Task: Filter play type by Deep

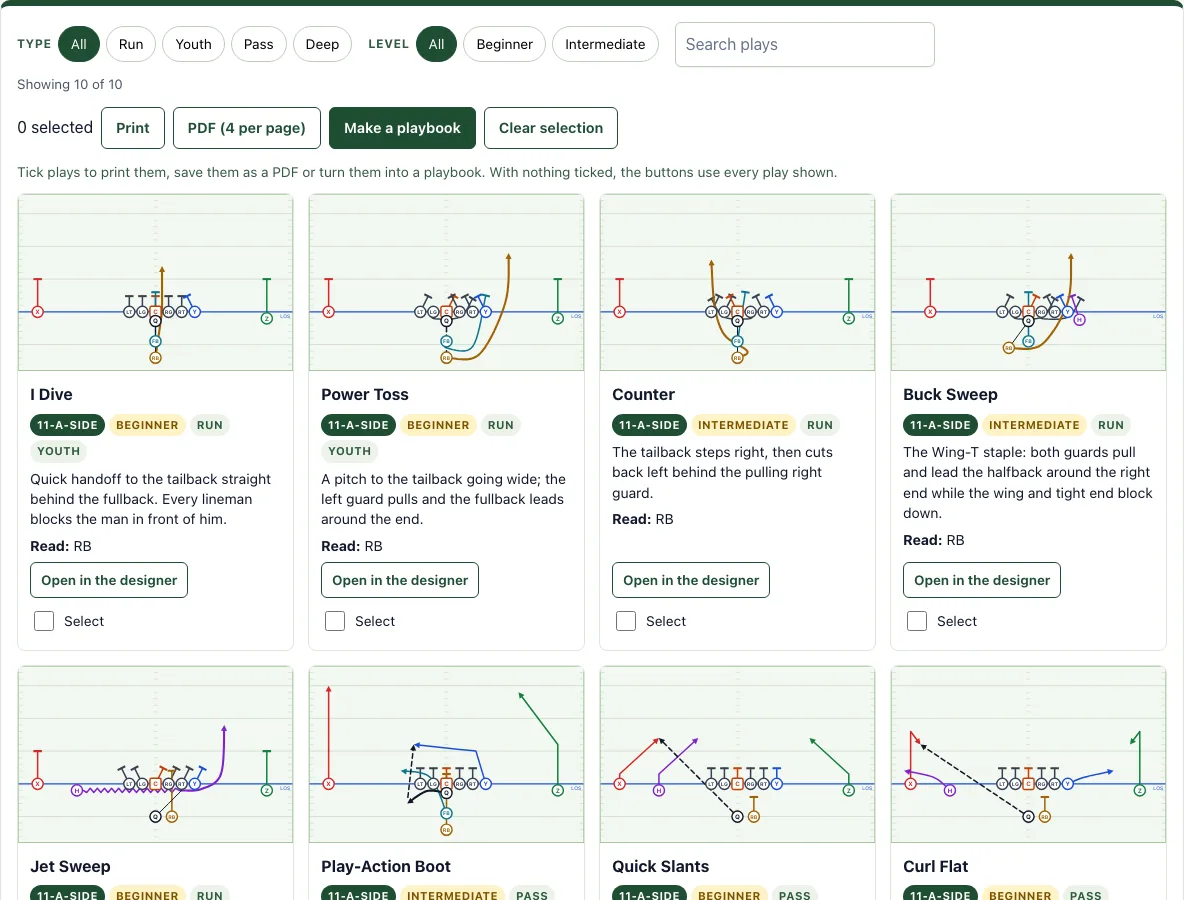Action: pos(322,45)
